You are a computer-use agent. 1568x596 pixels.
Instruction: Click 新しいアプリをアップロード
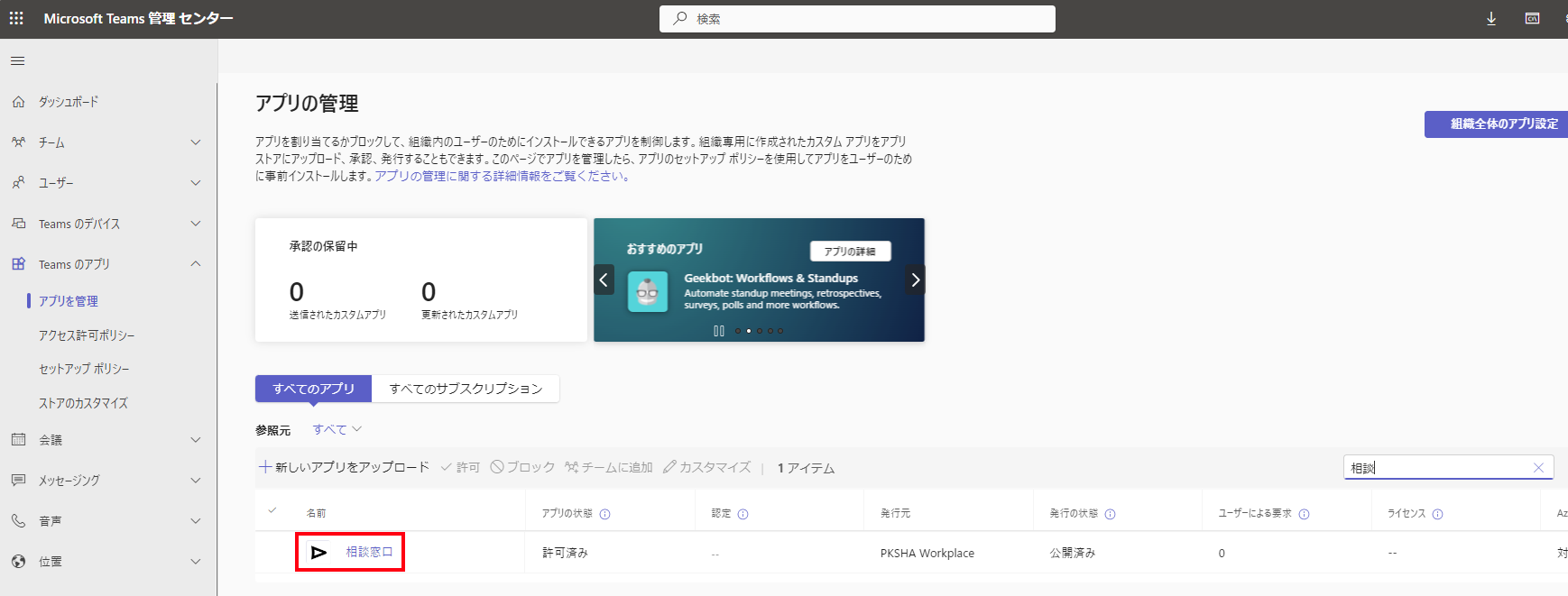pyautogui.click(x=344, y=467)
